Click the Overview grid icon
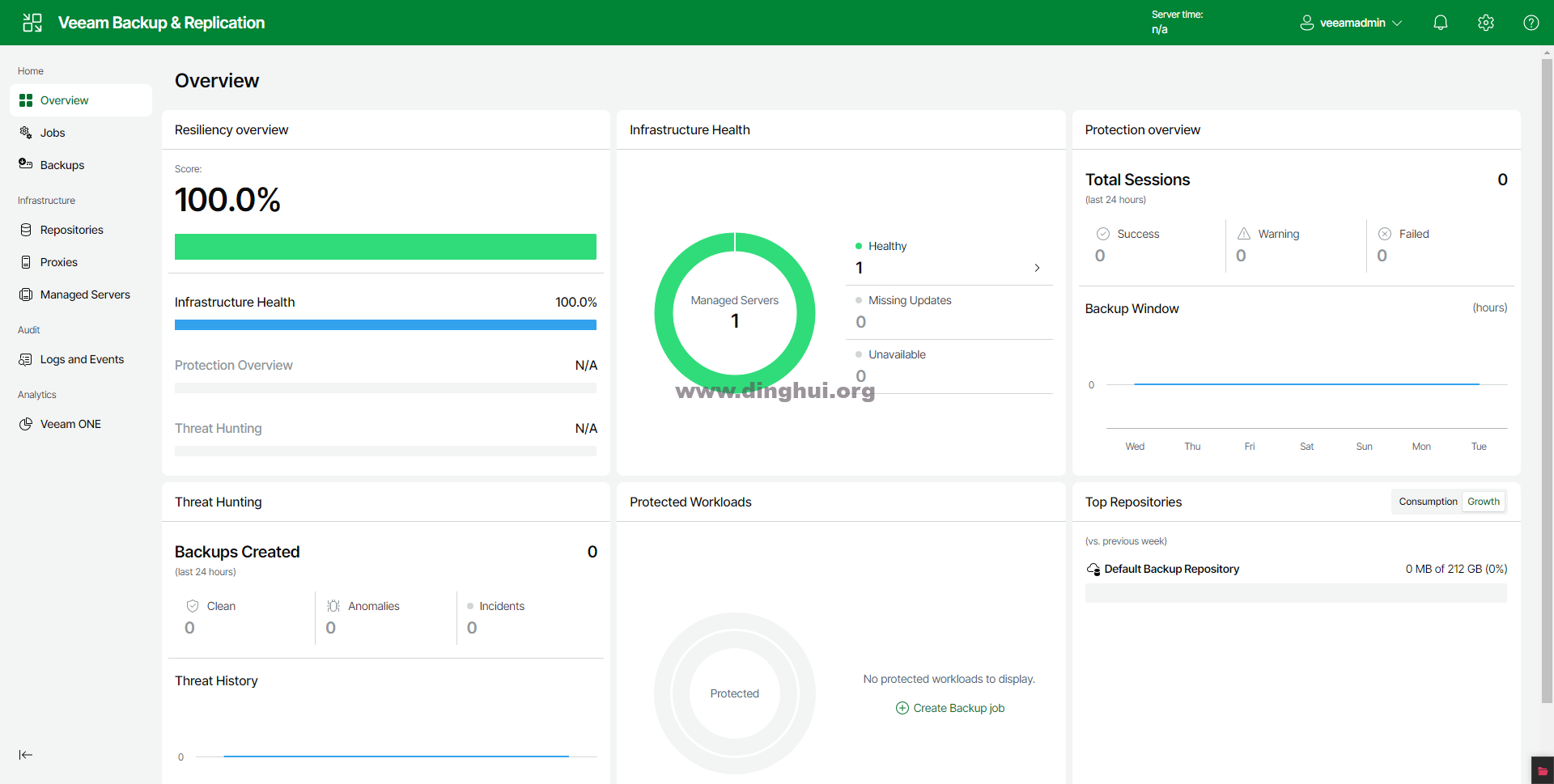This screenshot has height=784, width=1554. [26, 100]
